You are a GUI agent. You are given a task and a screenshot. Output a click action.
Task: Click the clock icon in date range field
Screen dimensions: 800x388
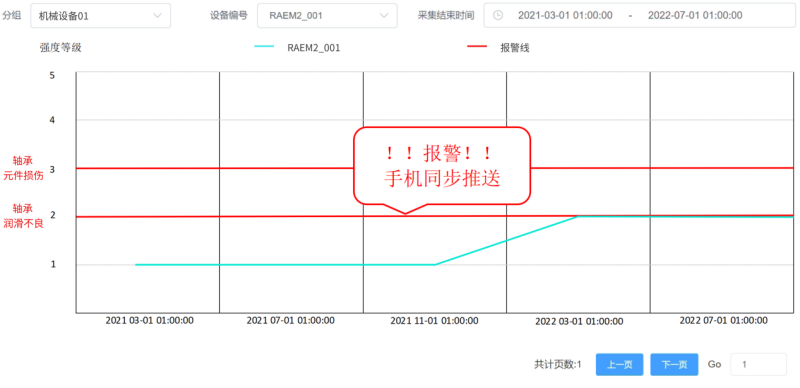(x=497, y=15)
